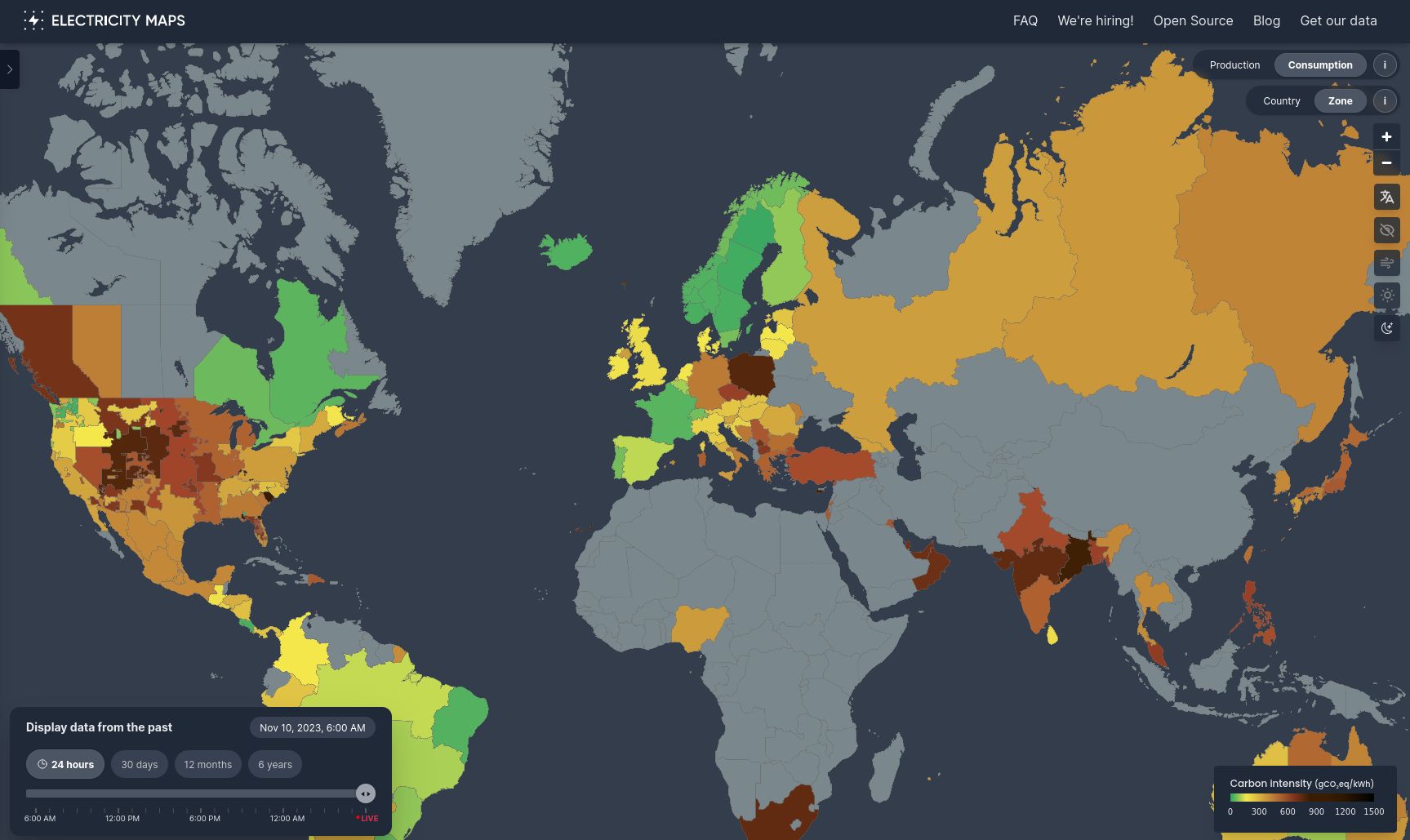1410x840 pixels.
Task: Toggle the solar layer sun icon
Action: point(1386,296)
